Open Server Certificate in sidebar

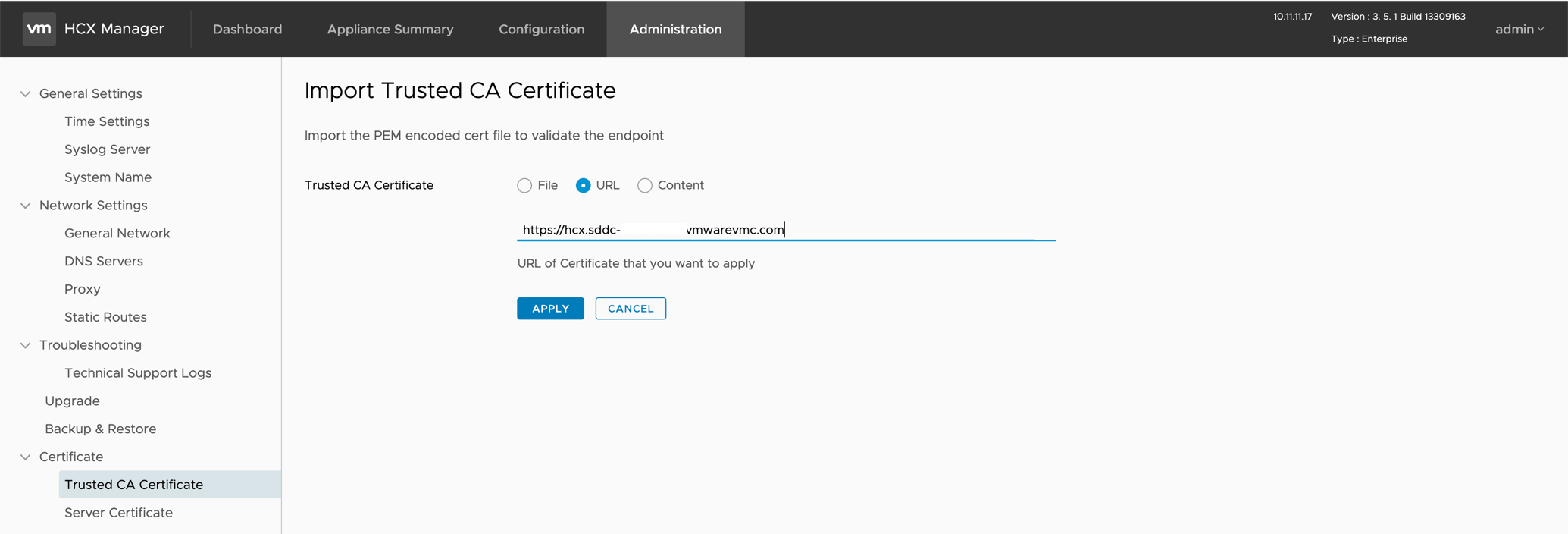click(x=118, y=513)
